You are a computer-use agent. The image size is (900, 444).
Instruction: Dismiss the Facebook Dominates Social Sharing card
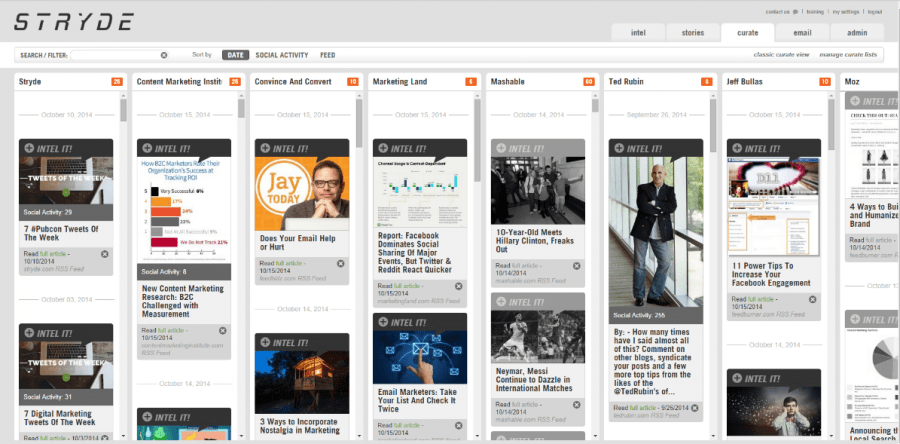click(x=459, y=286)
